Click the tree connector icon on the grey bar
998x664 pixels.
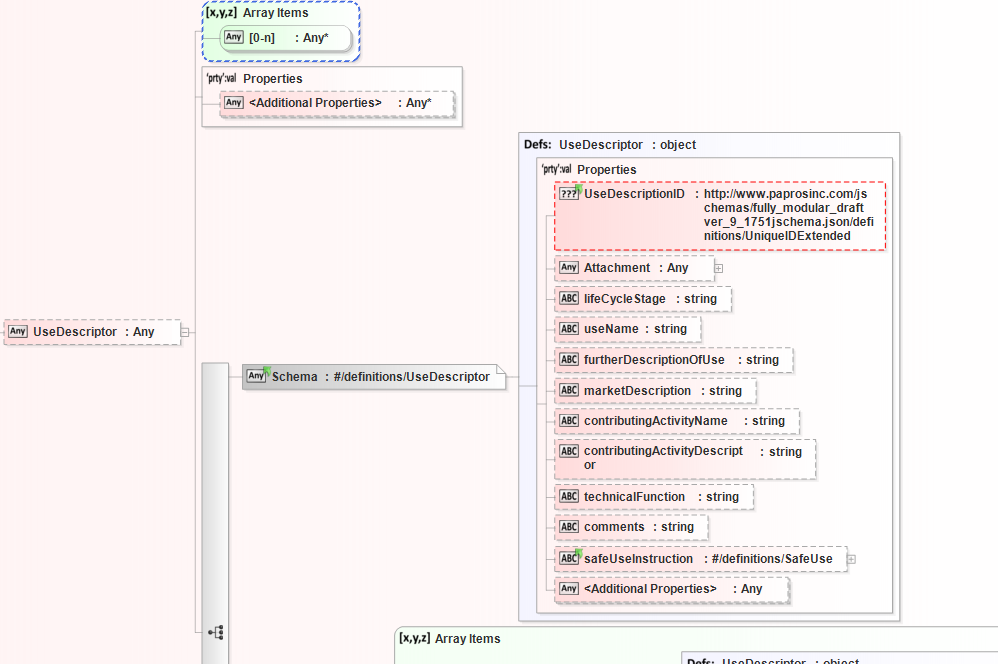pyautogui.click(x=215, y=632)
